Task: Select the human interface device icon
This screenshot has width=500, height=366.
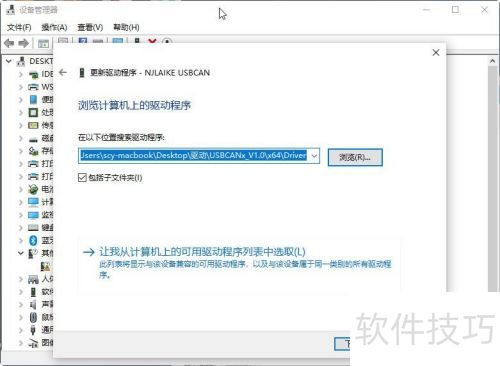Action: click(33, 279)
